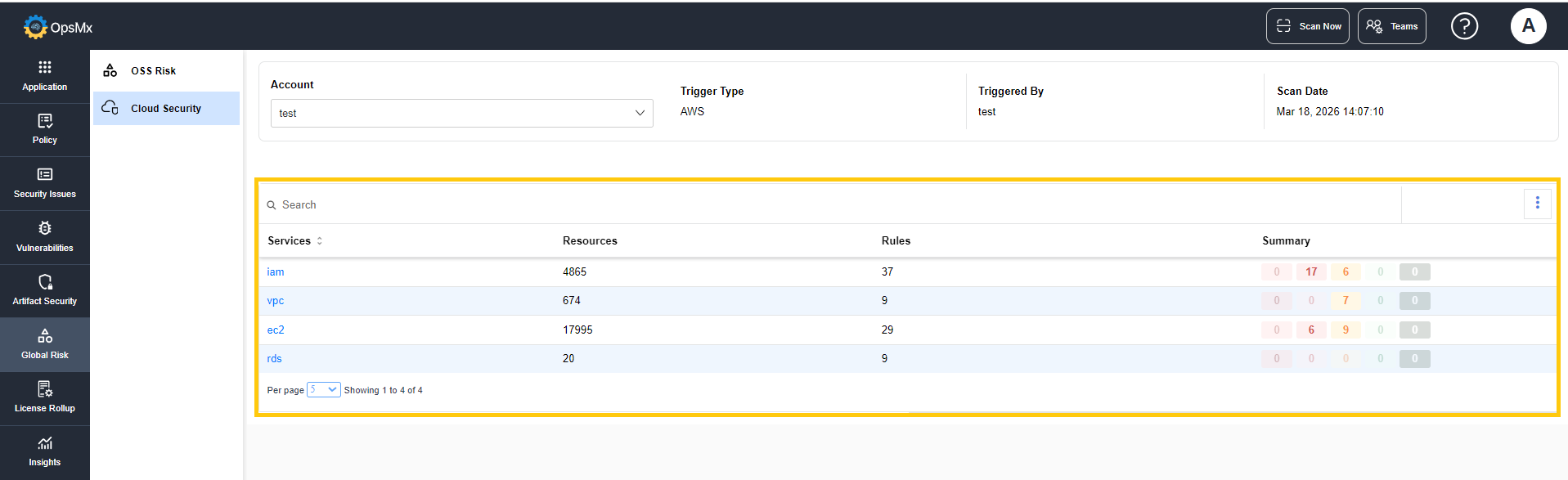The width and height of the screenshot is (1568, 480).
Task: Open License Rollup in sidebar
Action: tap(44, 397)
